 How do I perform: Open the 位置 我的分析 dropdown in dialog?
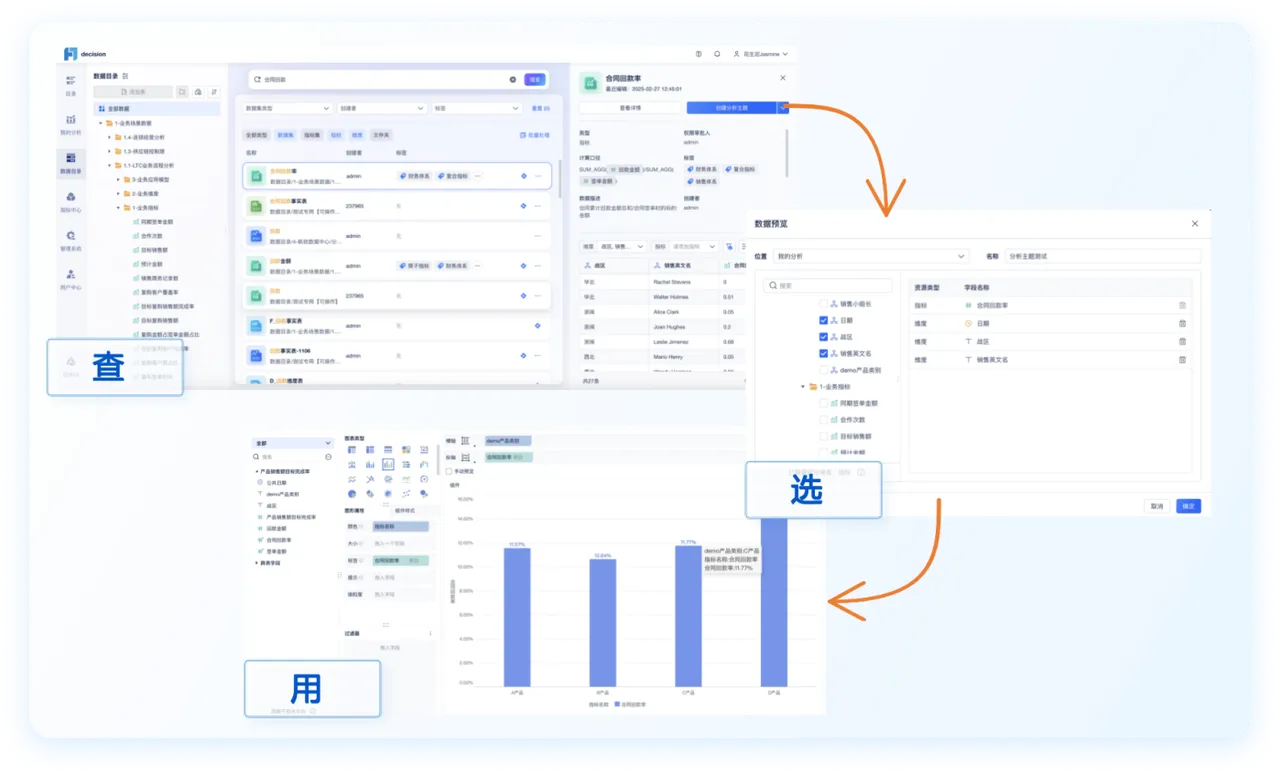871,256
